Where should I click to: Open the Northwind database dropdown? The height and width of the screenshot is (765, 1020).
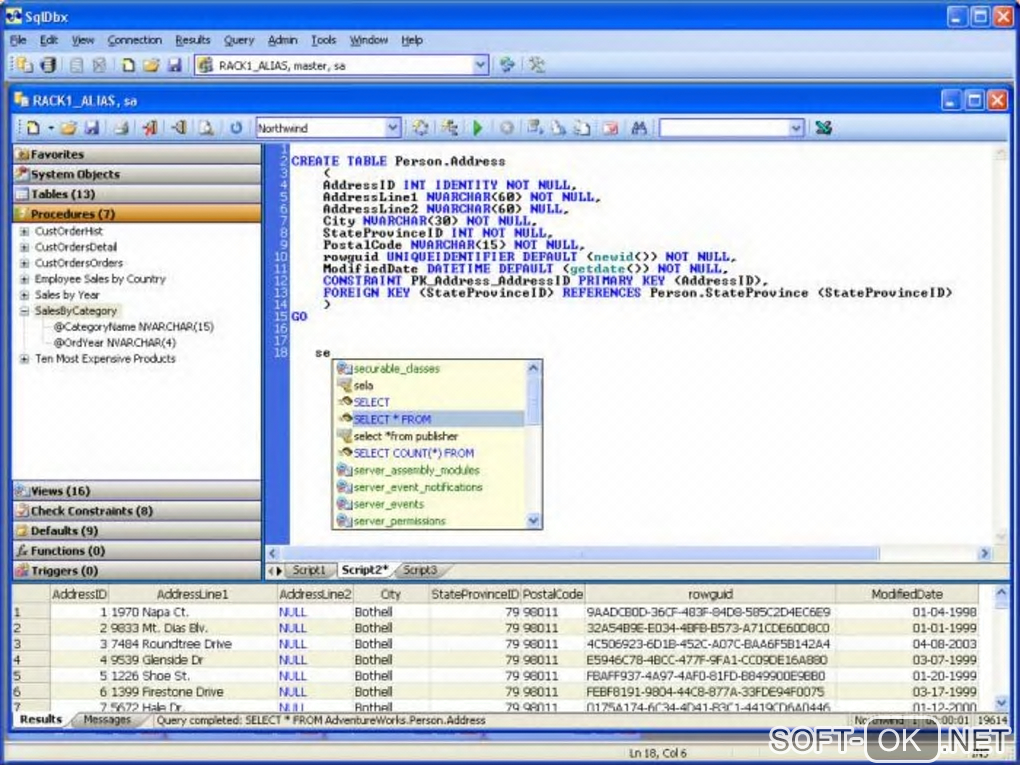pos(392,128)
